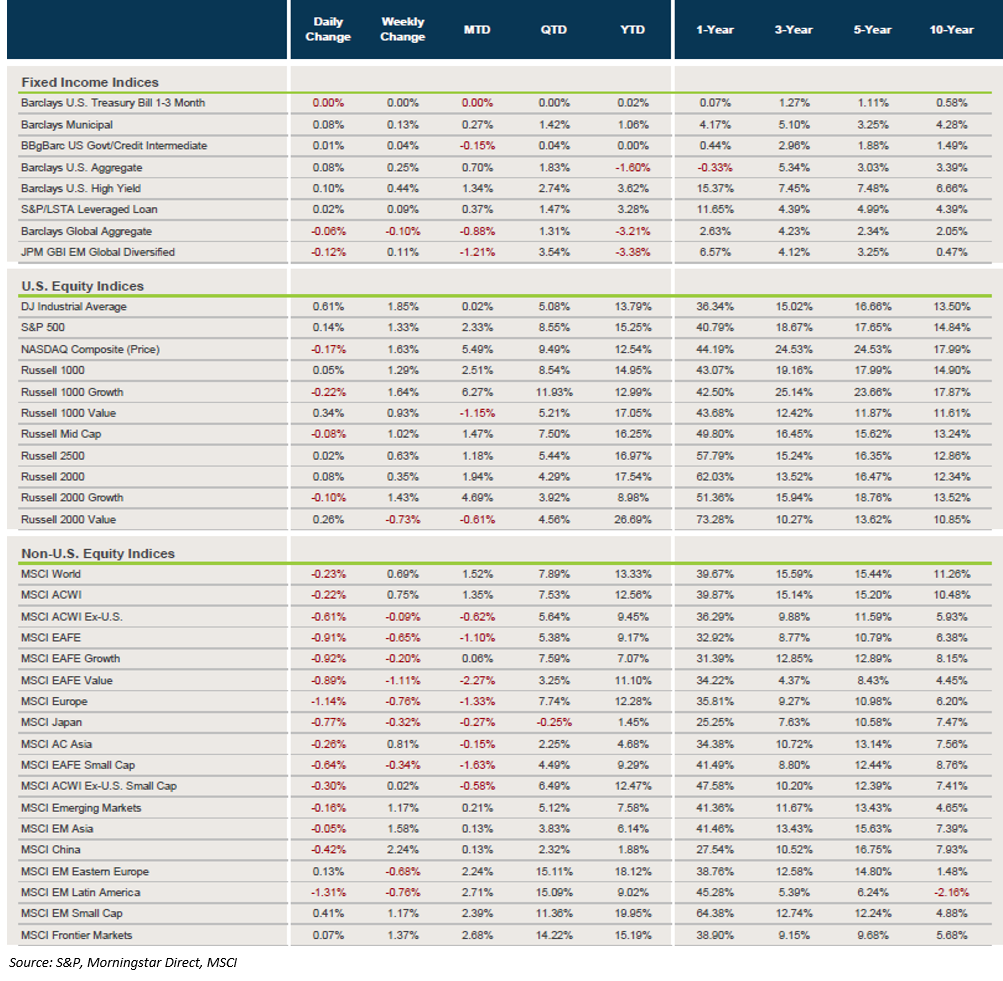This screenshot has width=1003, height=981.
Task: Click Russell 2000 1-Year value 62.03%
Action: [x=715, y=477]
